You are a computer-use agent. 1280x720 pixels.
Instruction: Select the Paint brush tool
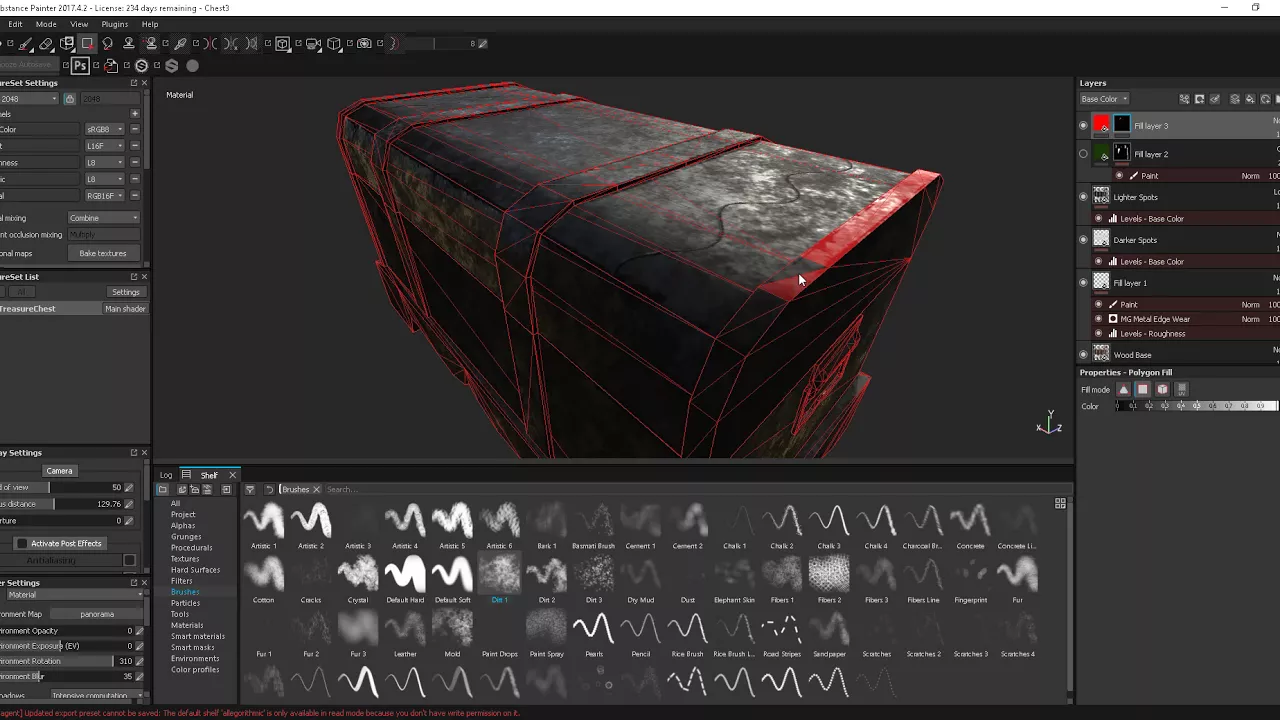coord(25,43)
